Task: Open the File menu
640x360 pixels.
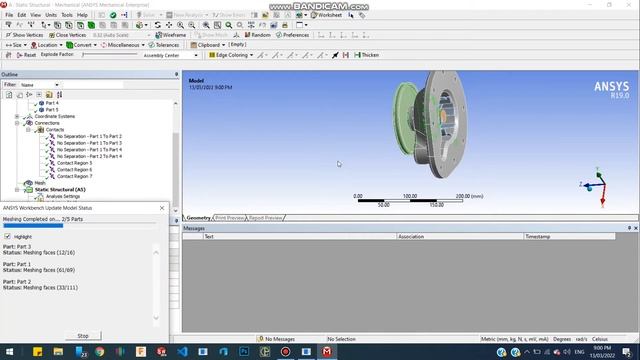Action: 9,15
